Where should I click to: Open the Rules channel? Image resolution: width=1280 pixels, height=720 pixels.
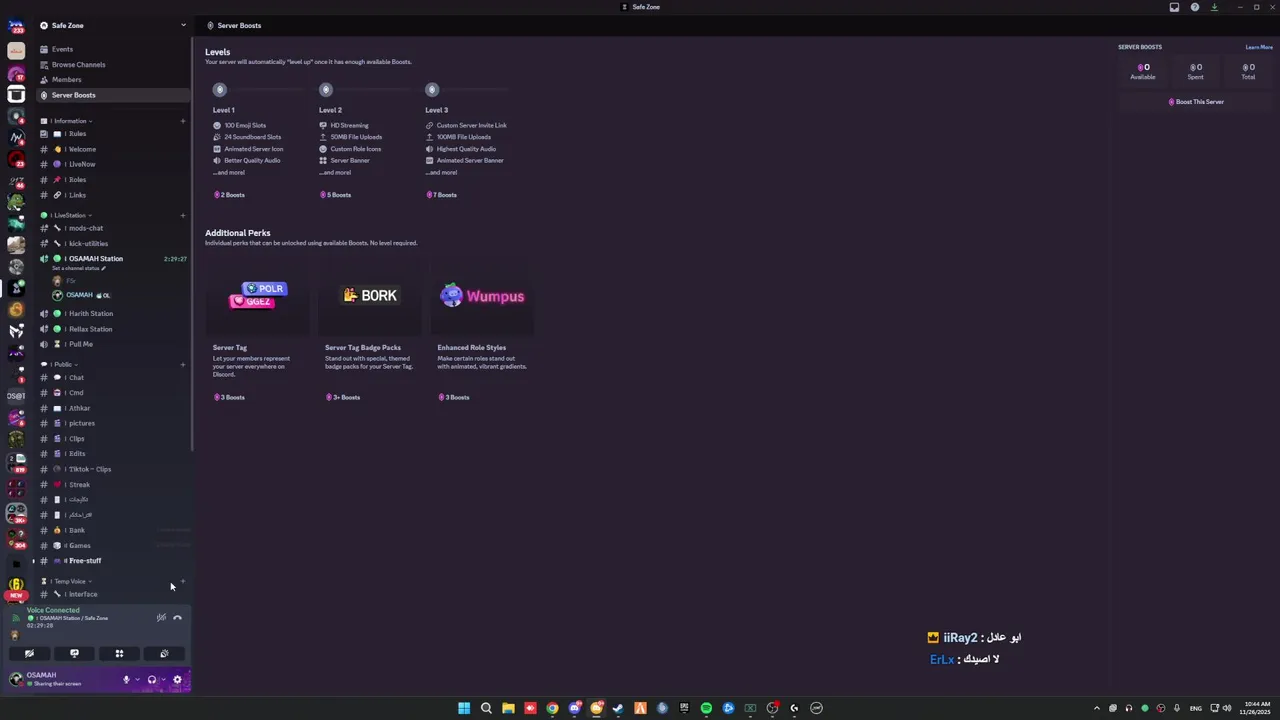[113, 134]
